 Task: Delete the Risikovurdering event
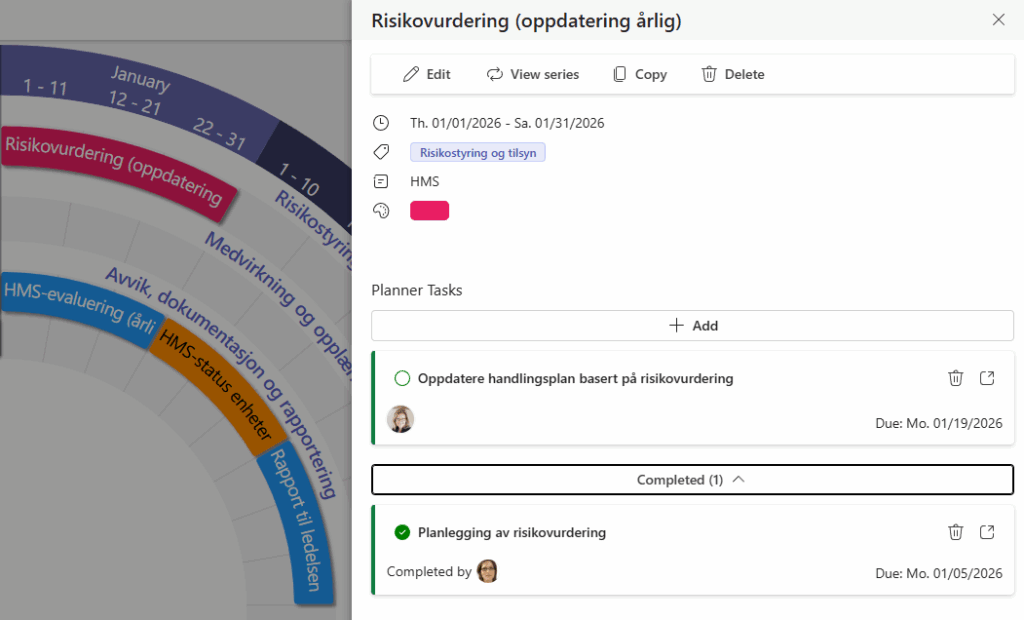732,74
